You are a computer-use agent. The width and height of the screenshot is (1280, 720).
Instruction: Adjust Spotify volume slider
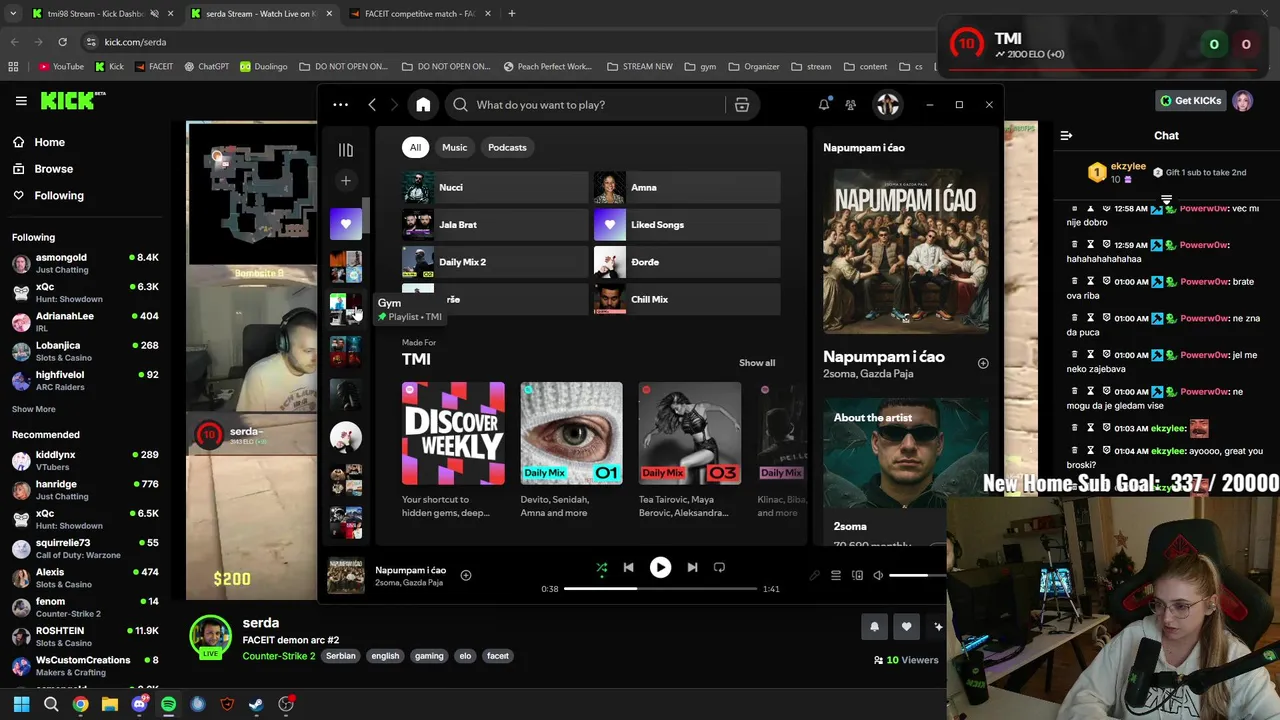(916, 575)
